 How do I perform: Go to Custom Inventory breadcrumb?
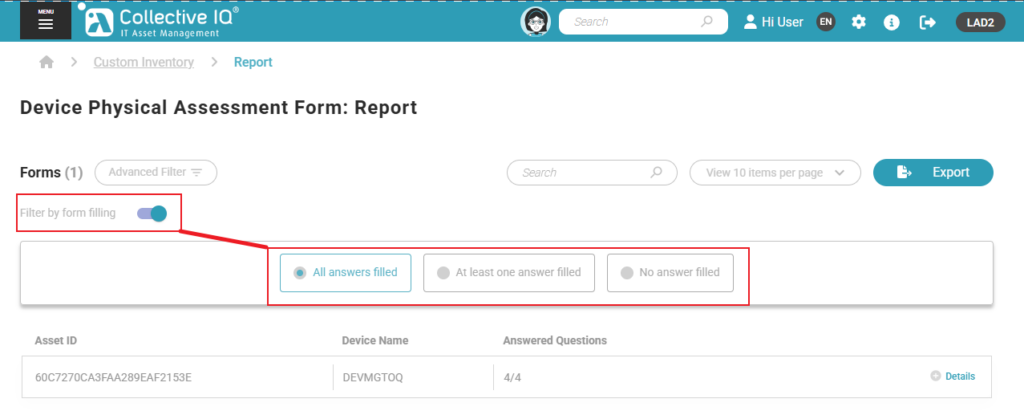(143, 62)
